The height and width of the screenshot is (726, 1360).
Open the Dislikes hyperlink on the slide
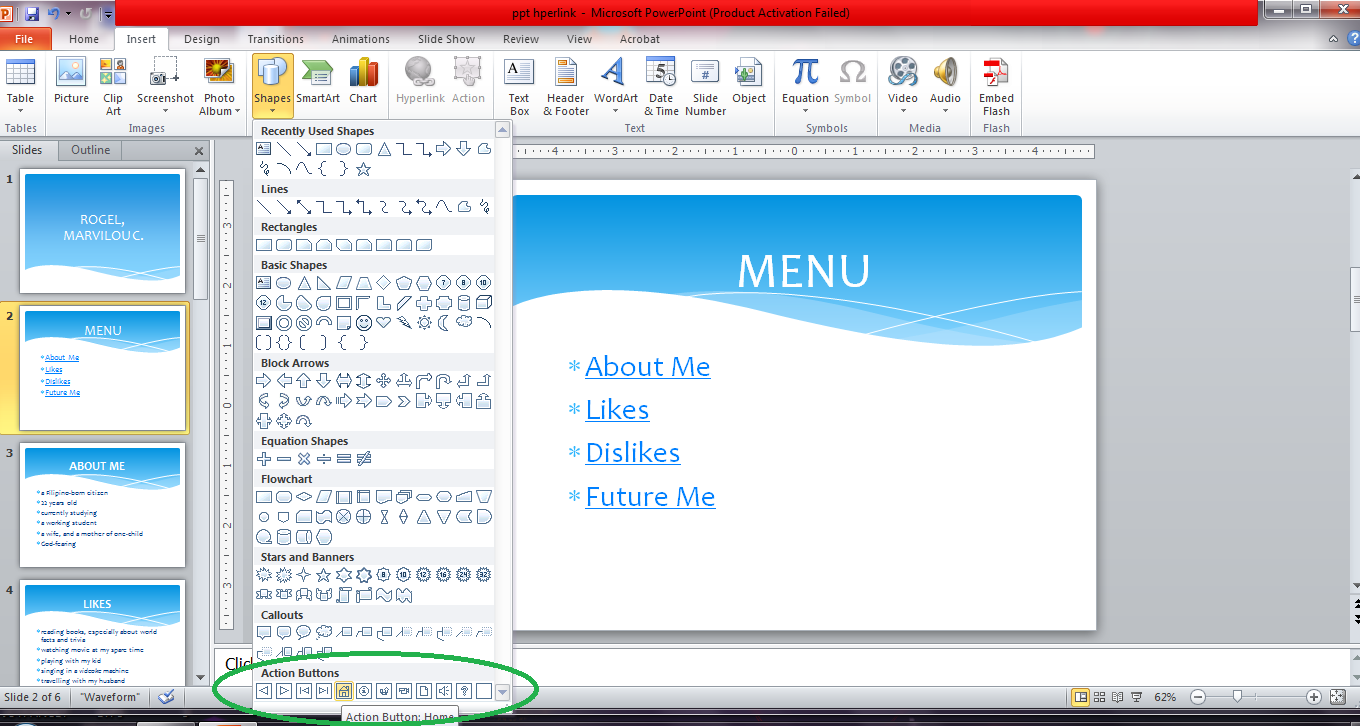pyautogui.click(x=632, y=452)
